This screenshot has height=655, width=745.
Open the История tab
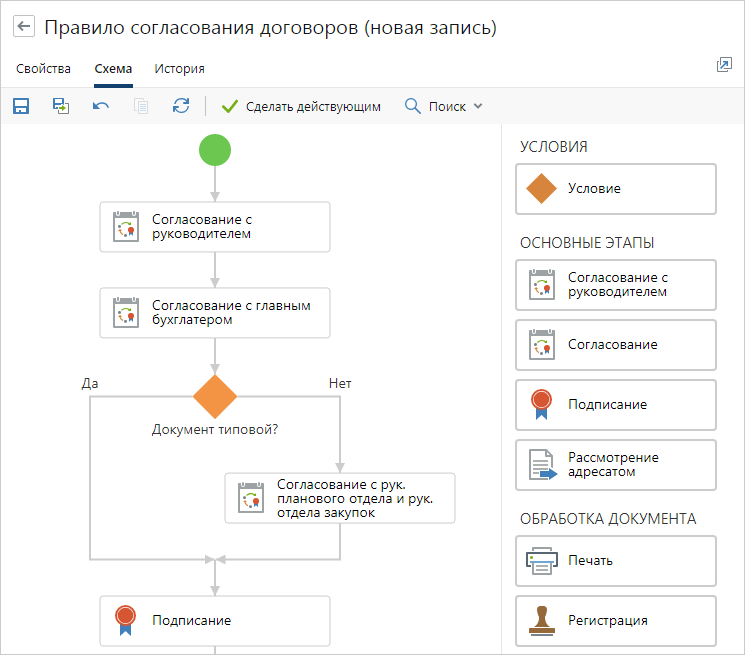pos(179,69)
